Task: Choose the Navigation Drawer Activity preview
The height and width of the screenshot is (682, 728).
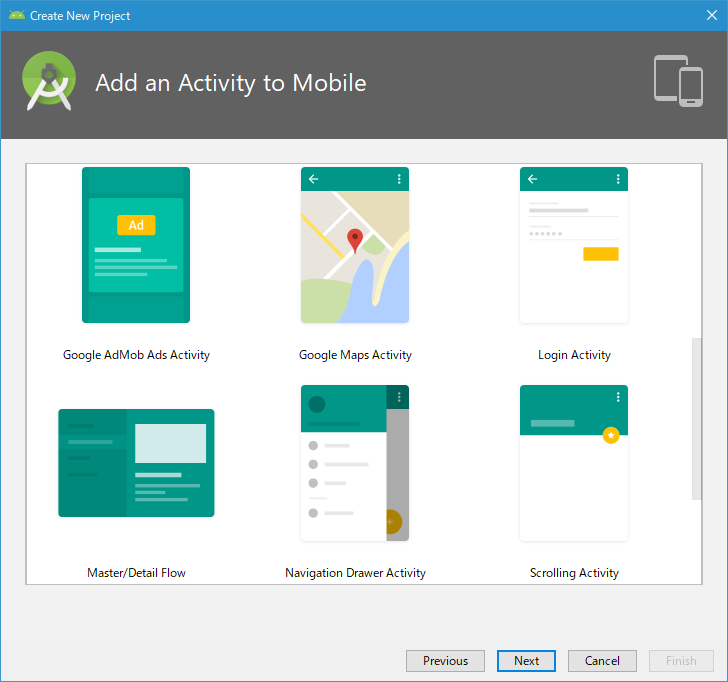Action: (355, 463)
